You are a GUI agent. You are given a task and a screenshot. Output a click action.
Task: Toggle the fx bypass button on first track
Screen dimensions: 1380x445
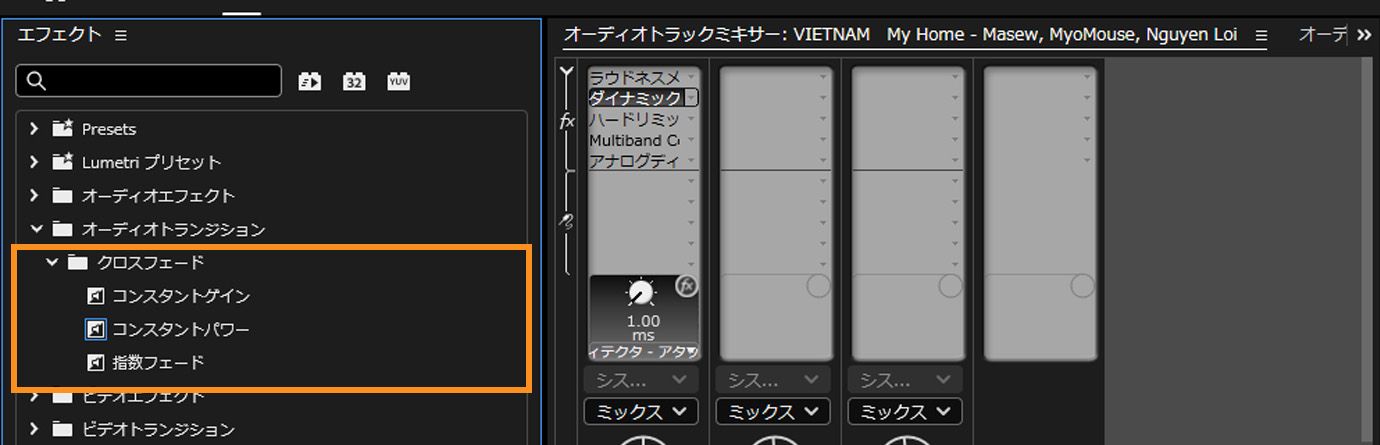tap(686, 286)
